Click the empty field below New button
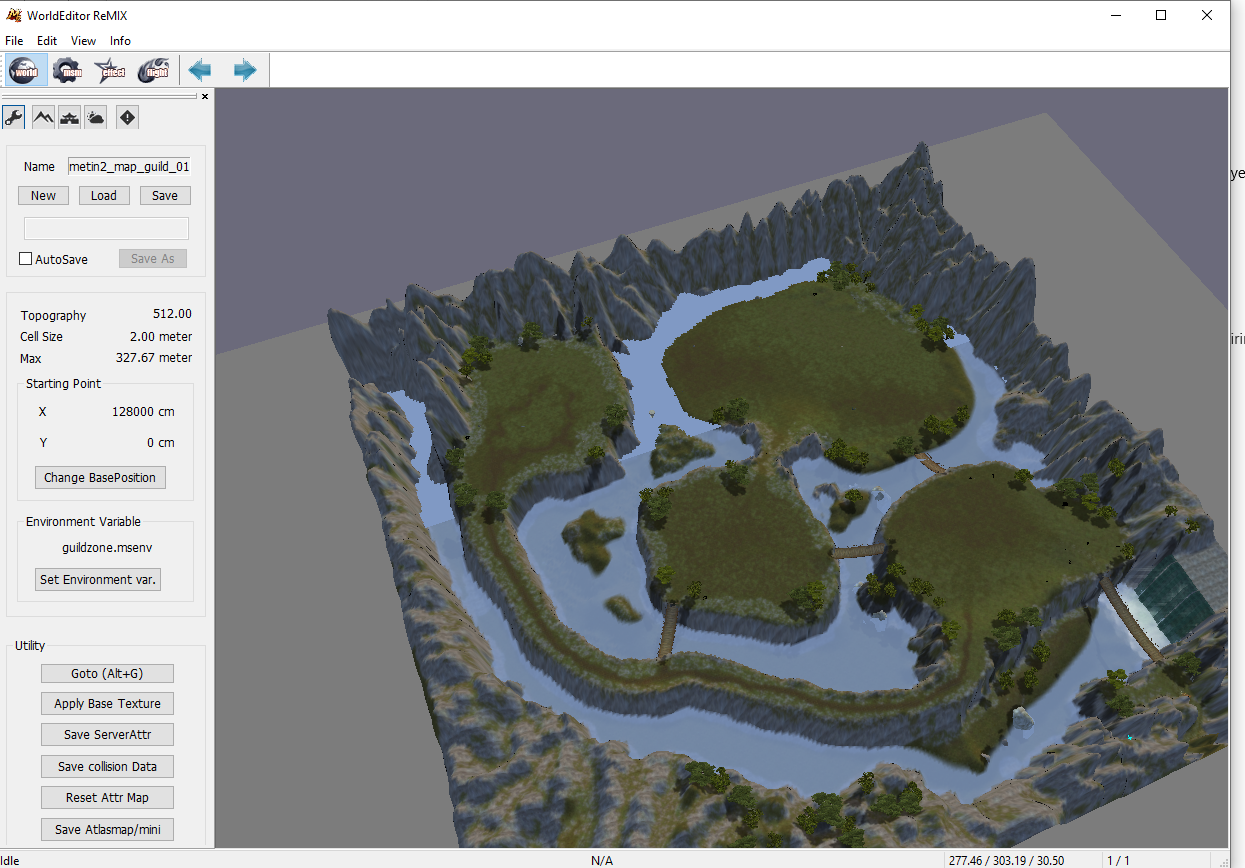The width and height of the screenshot is (1245, 868). click(106, 228)
